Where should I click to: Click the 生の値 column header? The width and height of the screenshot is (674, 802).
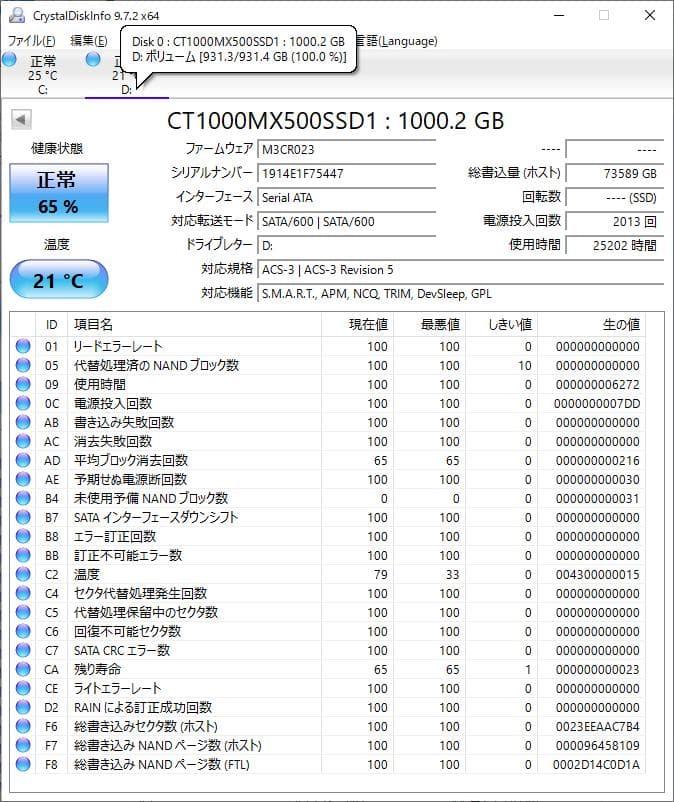point(592,324)
